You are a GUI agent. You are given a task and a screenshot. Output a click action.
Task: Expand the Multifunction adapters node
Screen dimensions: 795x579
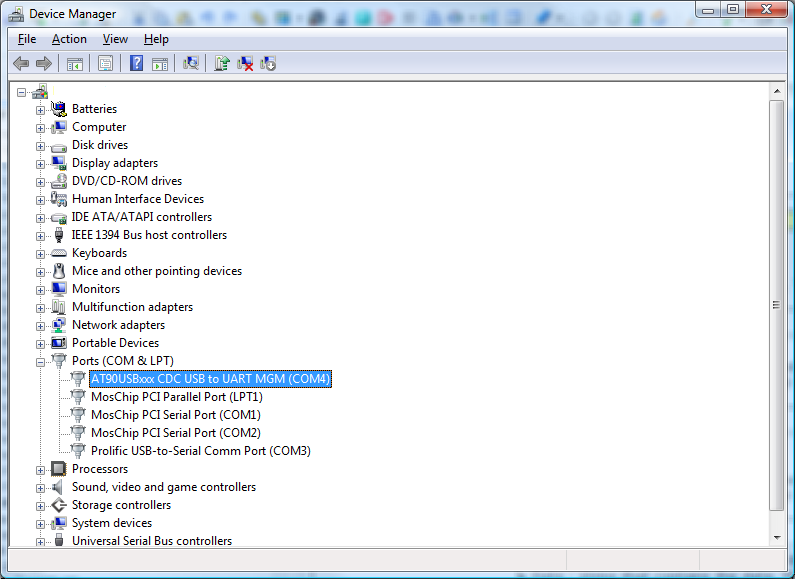(40, 308)
